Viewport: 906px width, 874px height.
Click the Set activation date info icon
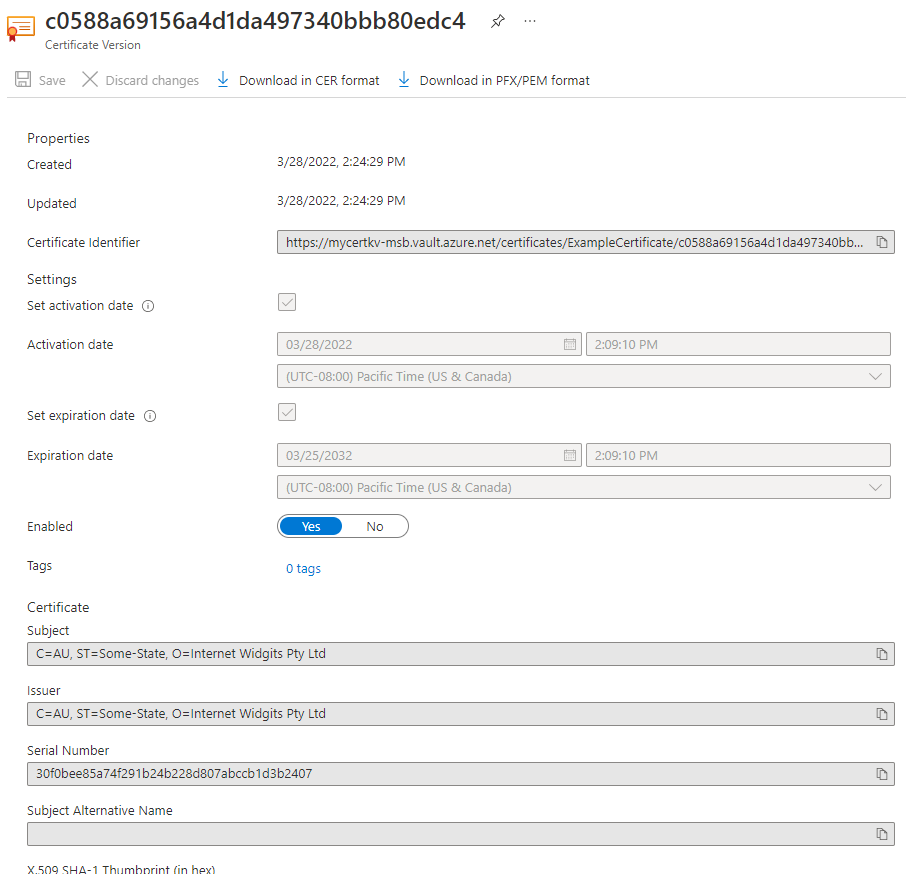(148, 306)
